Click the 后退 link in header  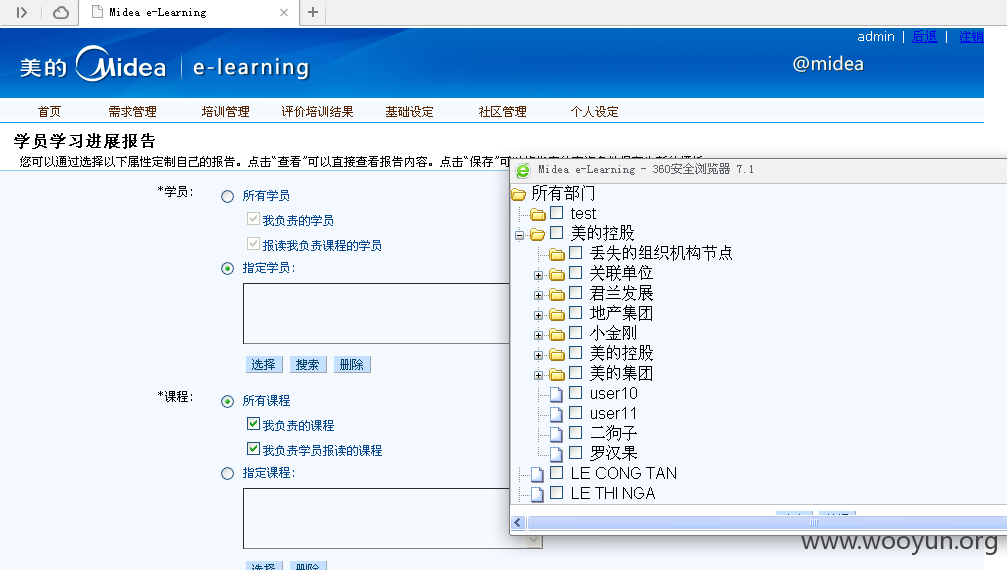[x=925, y=37]
